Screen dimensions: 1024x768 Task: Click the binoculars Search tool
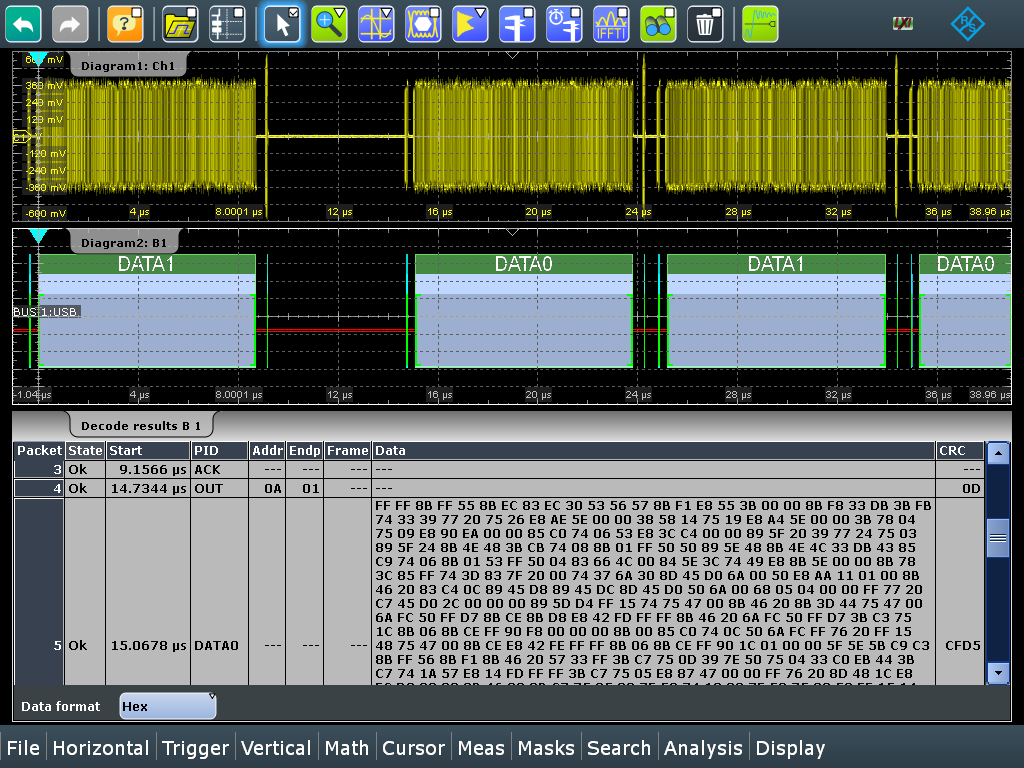point(659,23)
